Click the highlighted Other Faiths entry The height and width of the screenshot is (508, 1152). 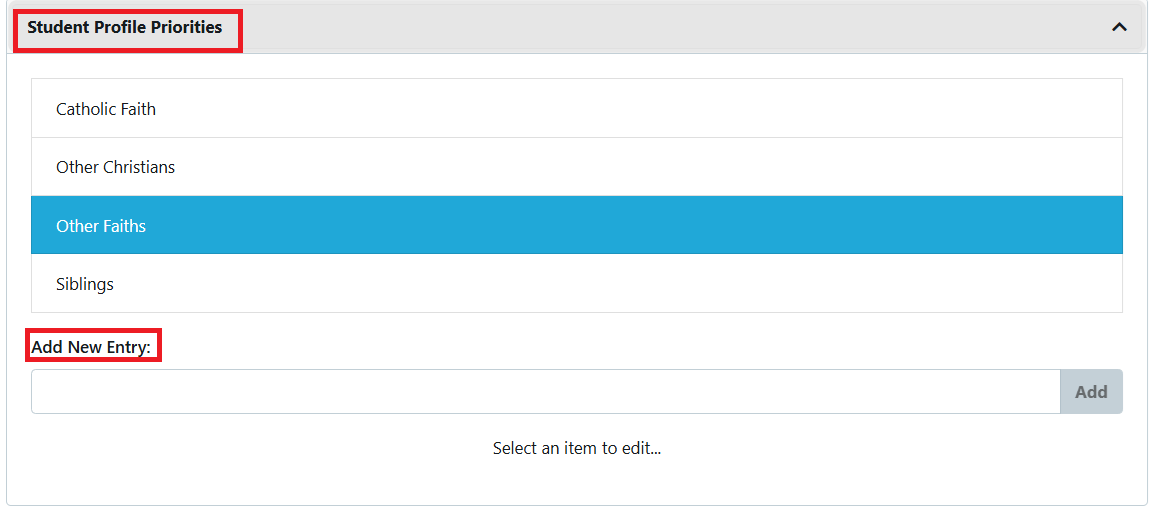[x=101, y=226]
